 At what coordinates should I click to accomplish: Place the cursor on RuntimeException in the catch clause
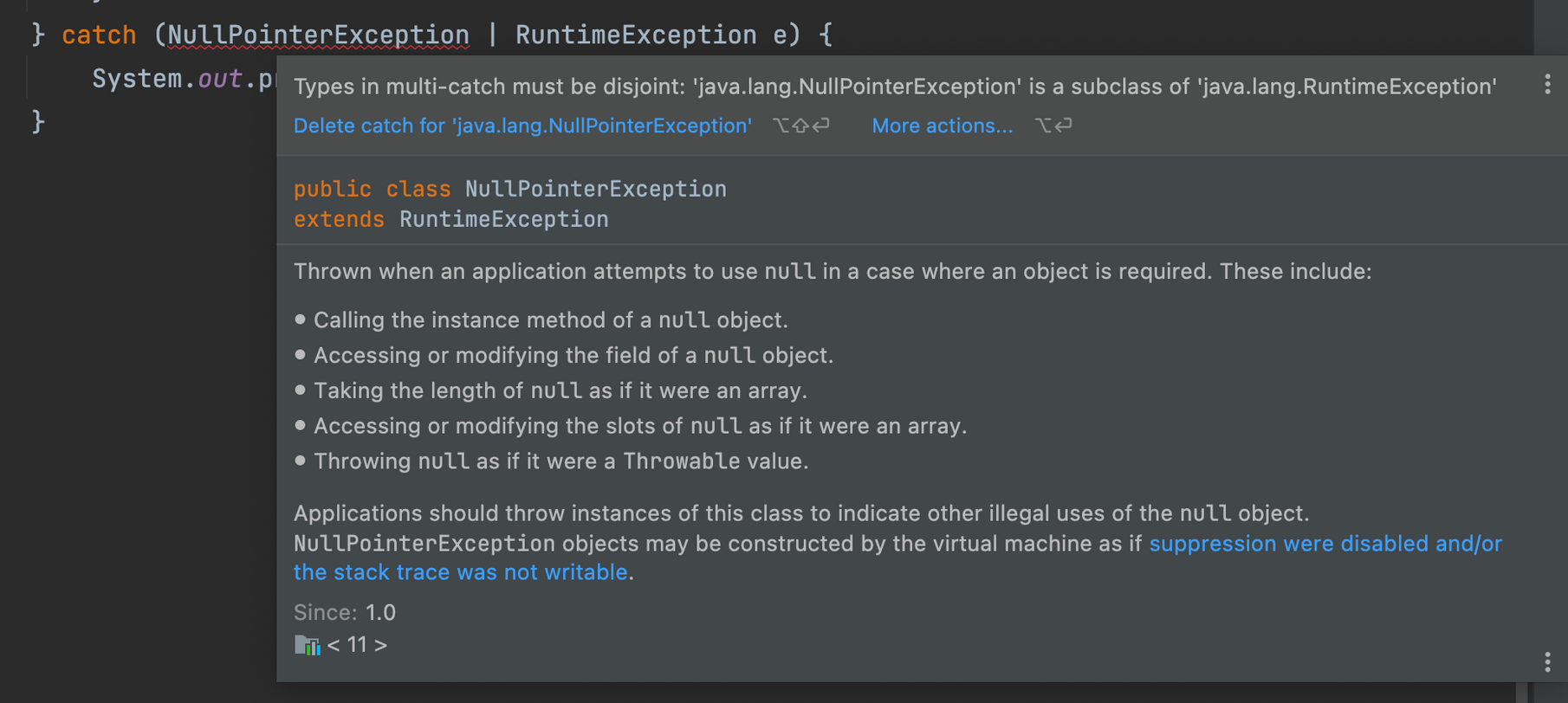coord(636,35)
